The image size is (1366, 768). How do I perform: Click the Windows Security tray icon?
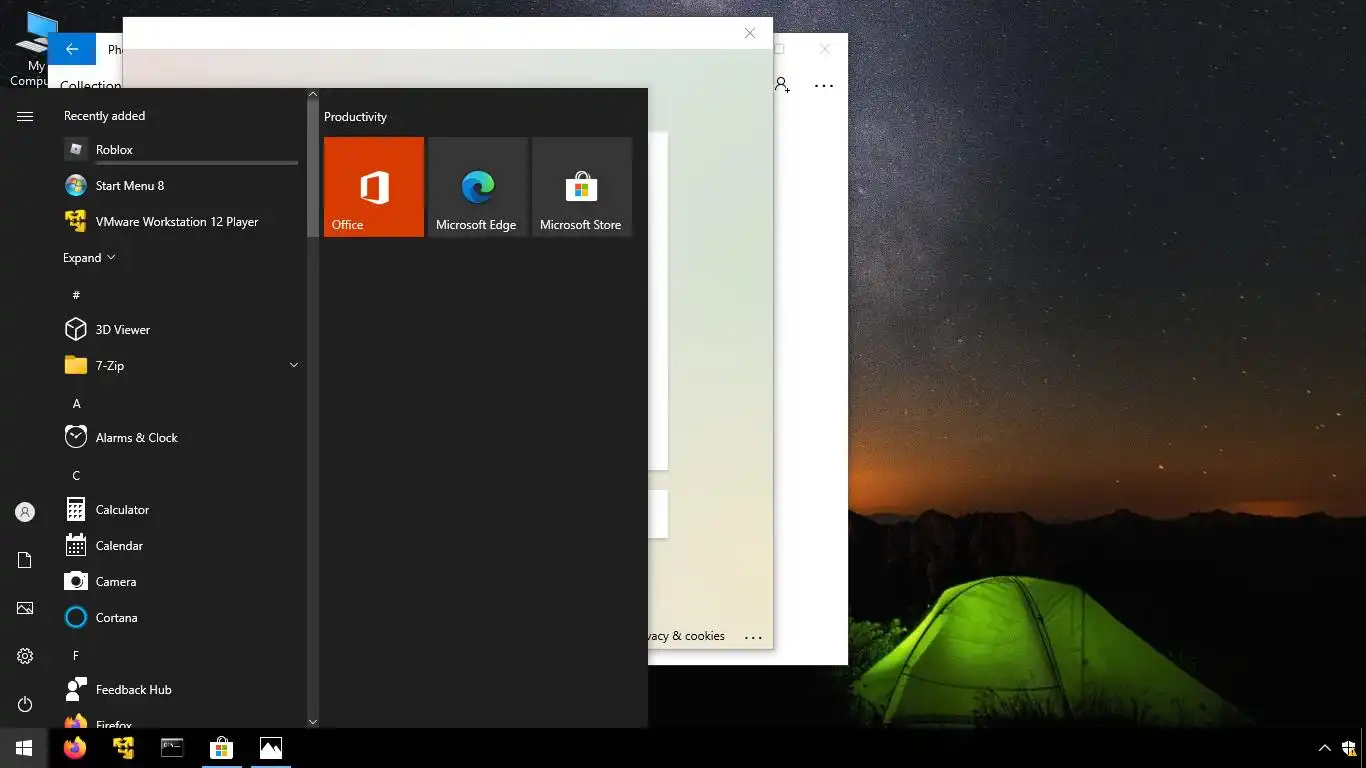(1350, 748)
